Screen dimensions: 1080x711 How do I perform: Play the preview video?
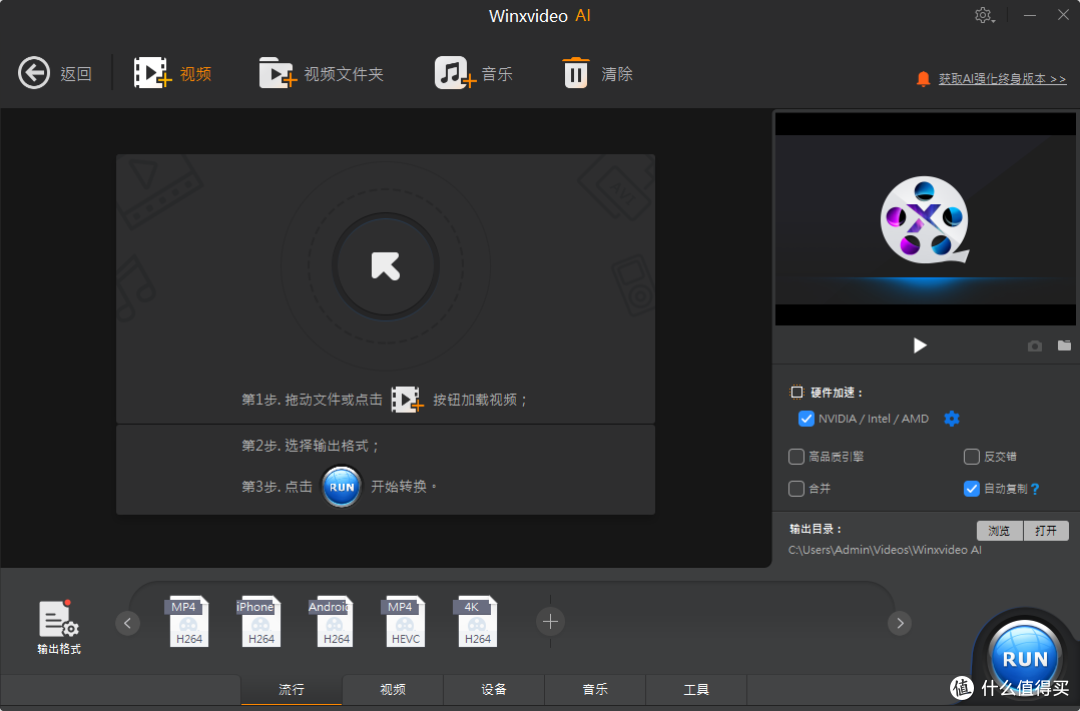(x=920, y=345)
